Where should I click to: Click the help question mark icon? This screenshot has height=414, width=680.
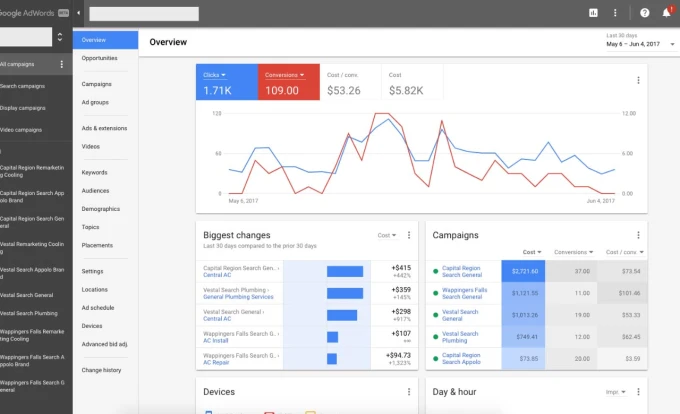(x=644, y=13)
